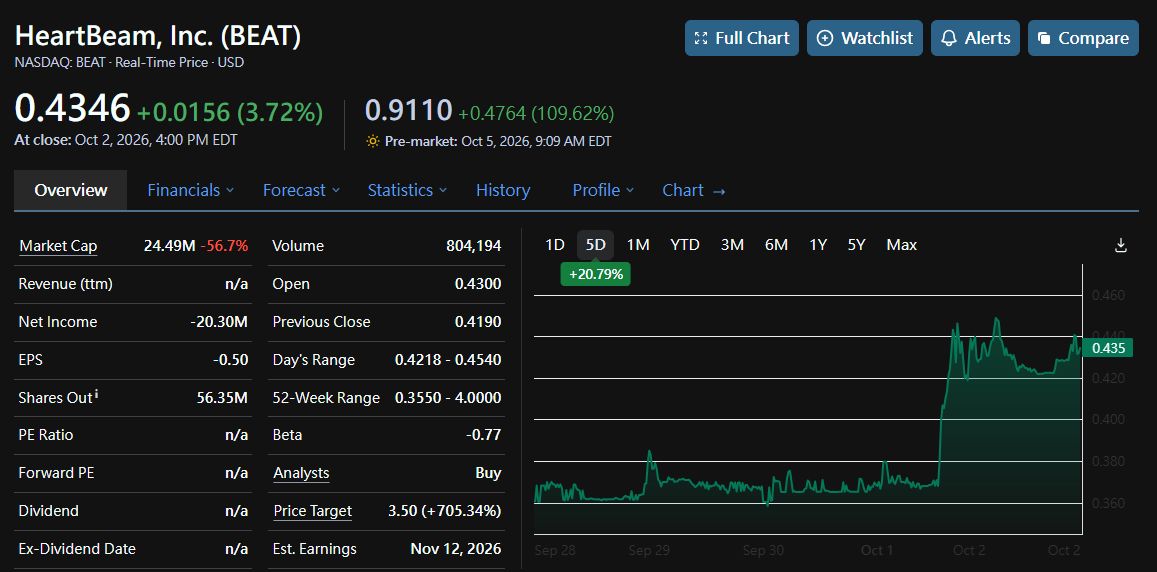Expand the Profile dropdown menu
The height and width of the screenshot is (572, 1157).
pyautogui.click(x=603, y=190)
